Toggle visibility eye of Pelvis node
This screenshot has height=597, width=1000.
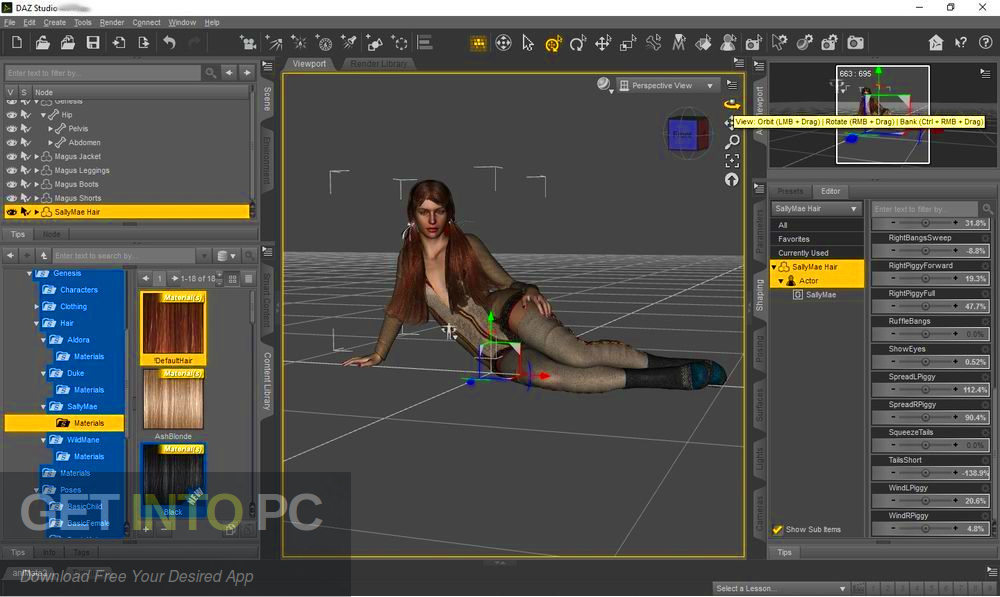(11, 129)
